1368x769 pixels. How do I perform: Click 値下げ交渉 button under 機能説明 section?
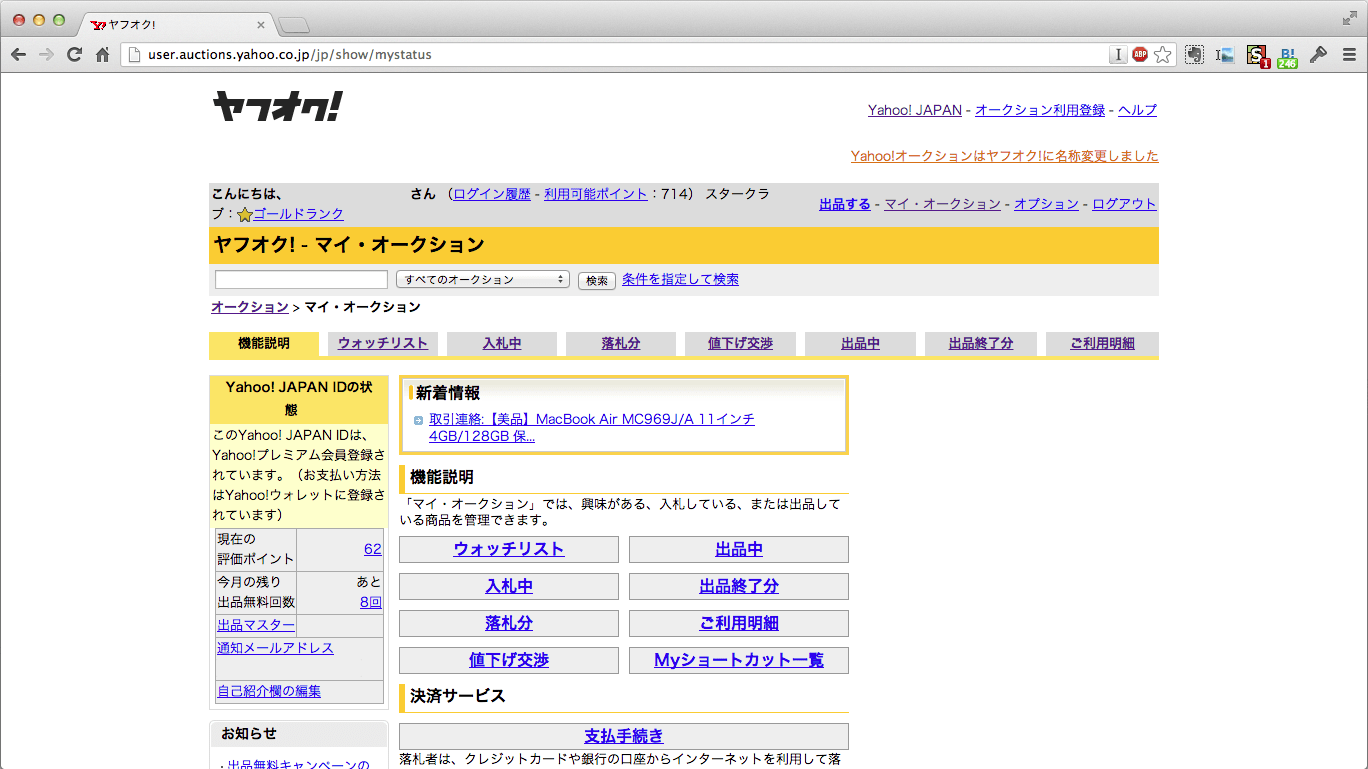[509, 660]
